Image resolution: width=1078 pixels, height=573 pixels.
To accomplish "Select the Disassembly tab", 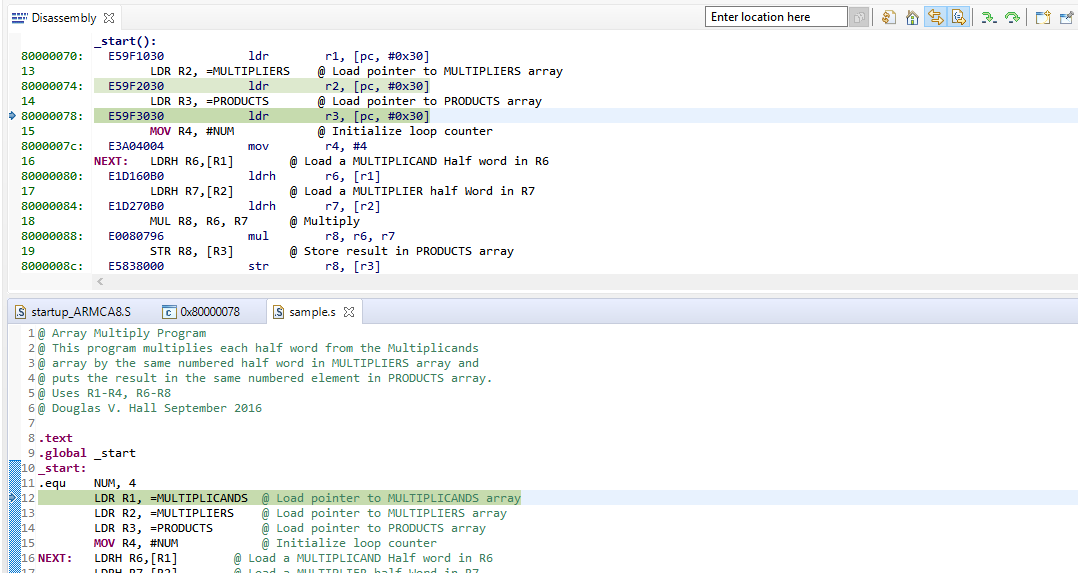I will point(63,18).
